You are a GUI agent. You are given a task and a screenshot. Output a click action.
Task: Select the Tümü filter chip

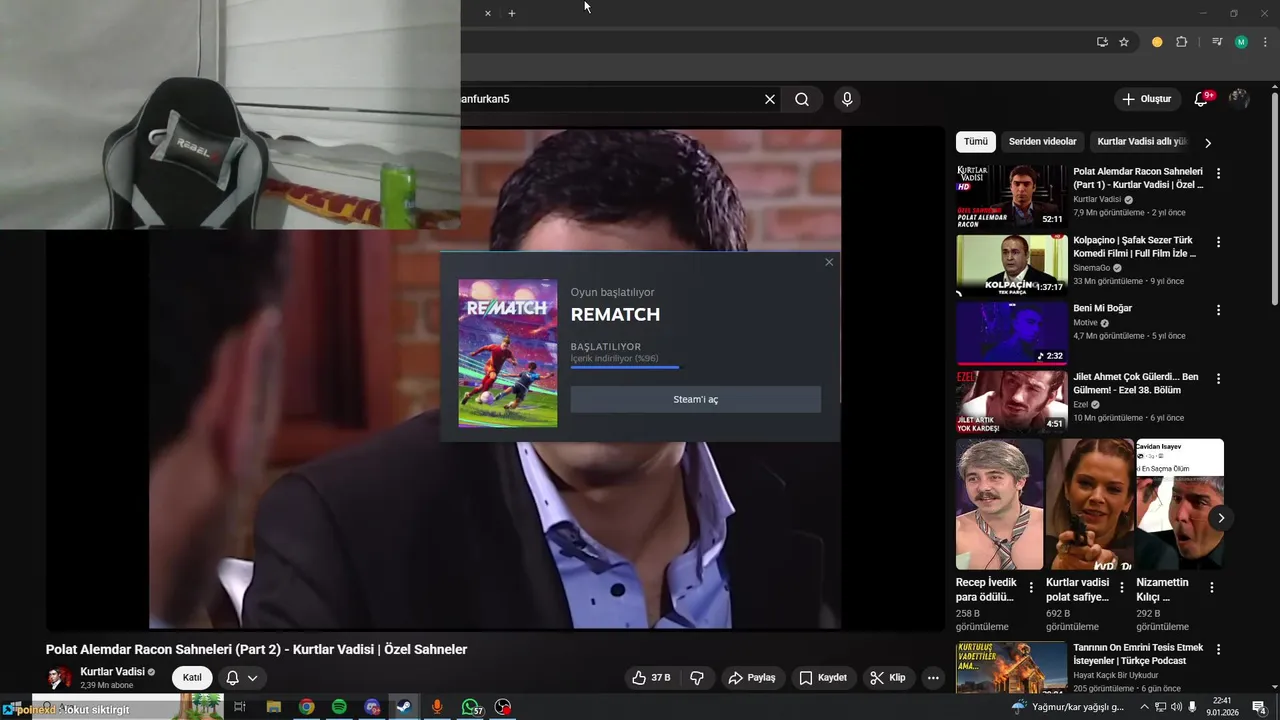point(975,141)
